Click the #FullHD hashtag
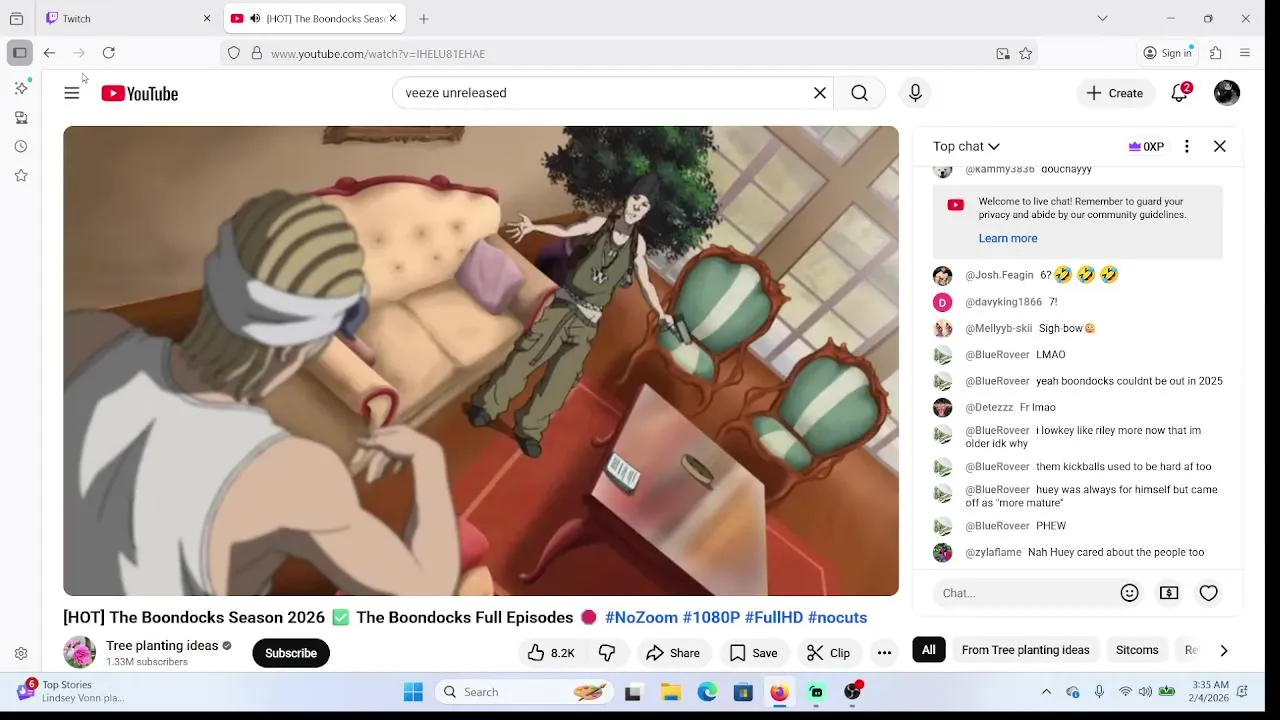 pyautogui.click(x=774, y=618)
